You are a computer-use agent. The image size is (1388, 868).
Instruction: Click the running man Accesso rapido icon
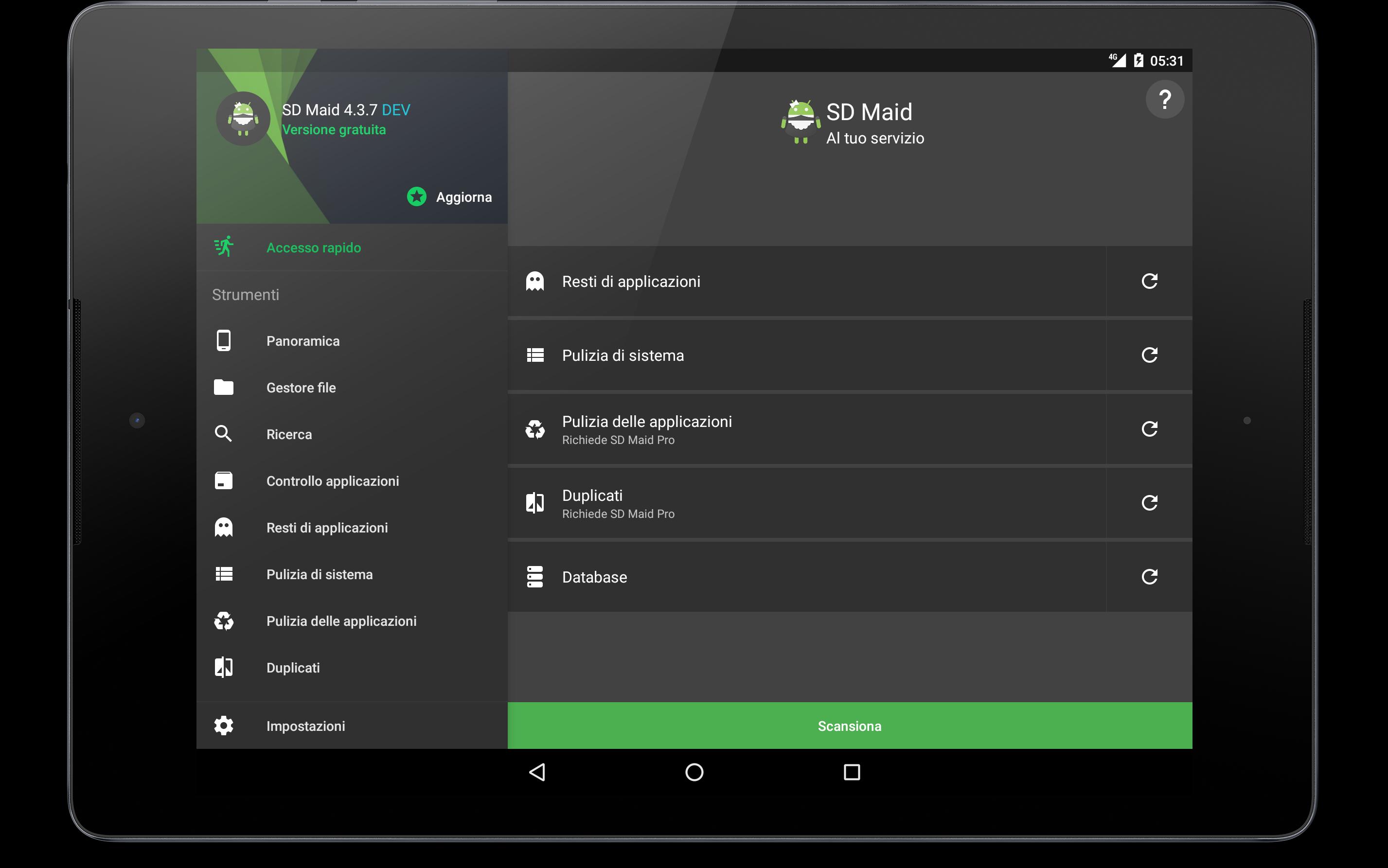click(x=224, y=247)
